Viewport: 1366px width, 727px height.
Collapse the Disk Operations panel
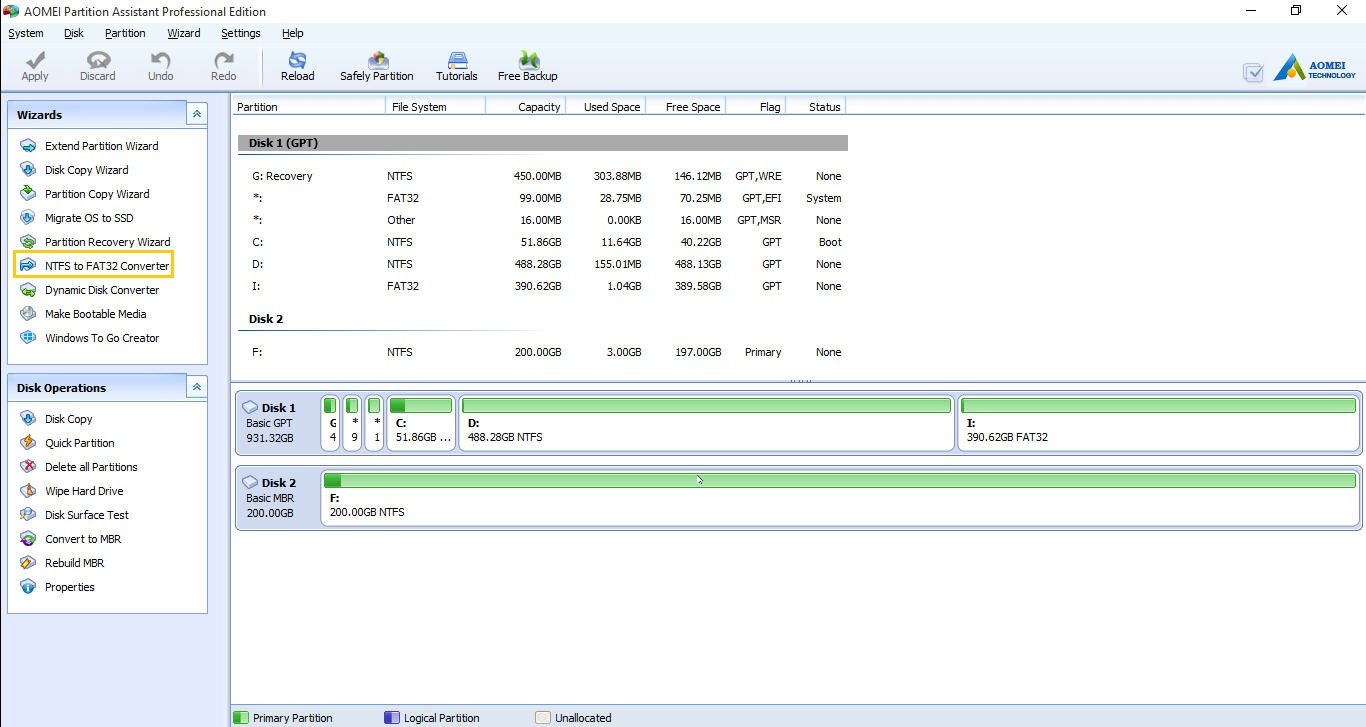197,387
